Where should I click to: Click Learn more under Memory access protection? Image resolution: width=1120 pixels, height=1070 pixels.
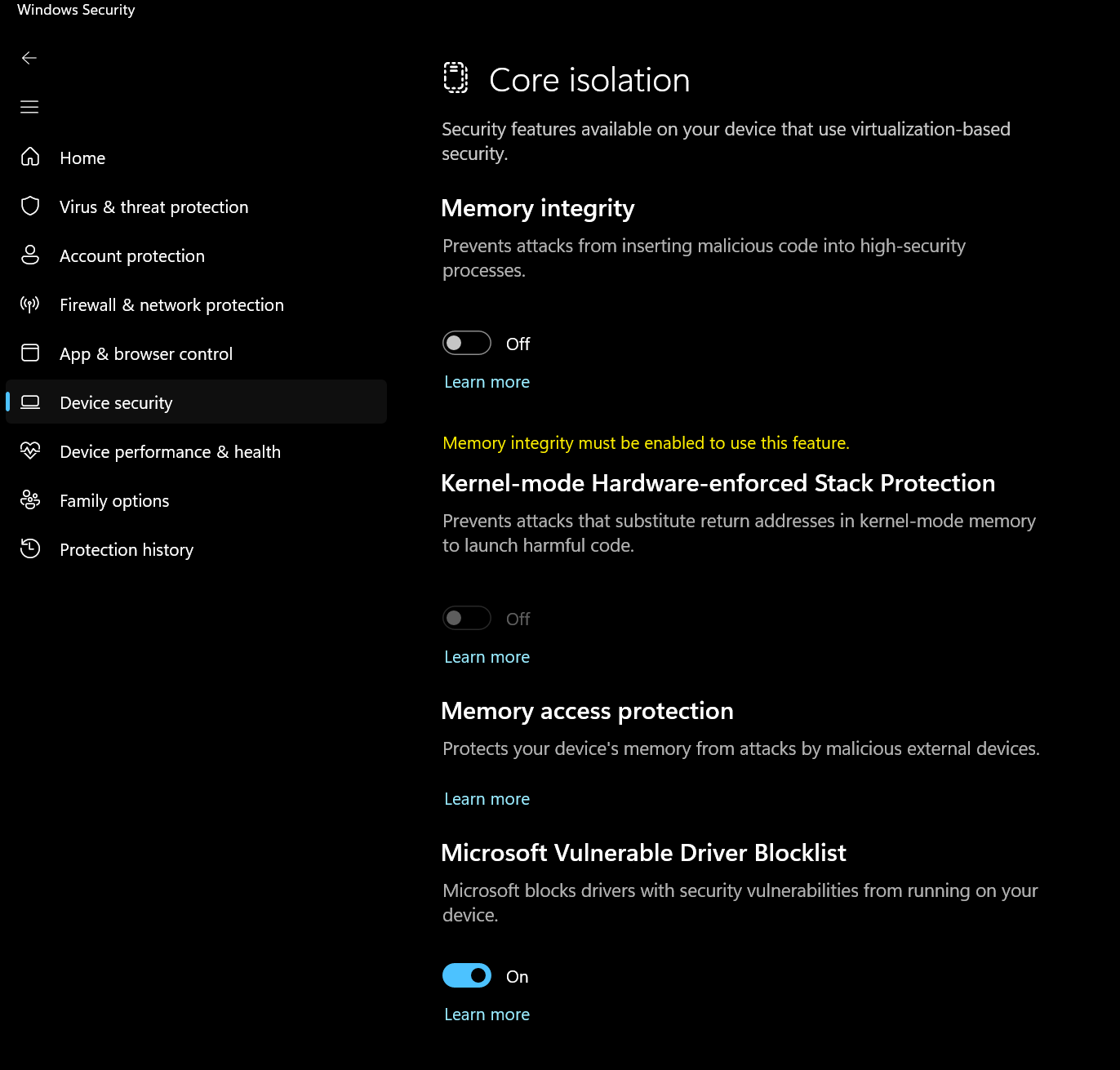[x=487, y=798]
